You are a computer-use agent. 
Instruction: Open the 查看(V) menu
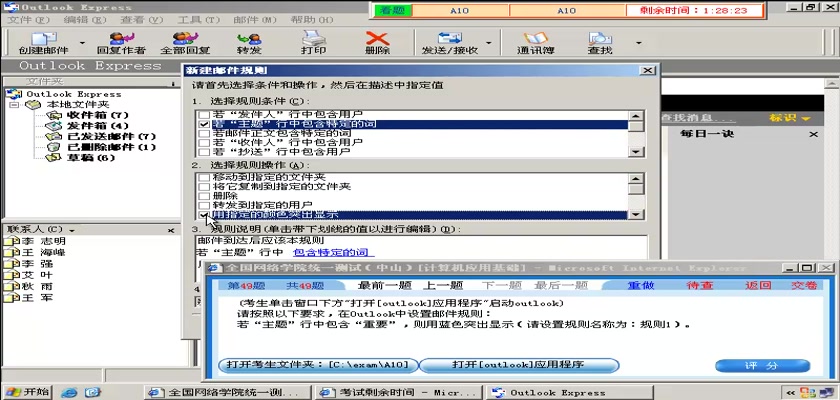[141, 20]
